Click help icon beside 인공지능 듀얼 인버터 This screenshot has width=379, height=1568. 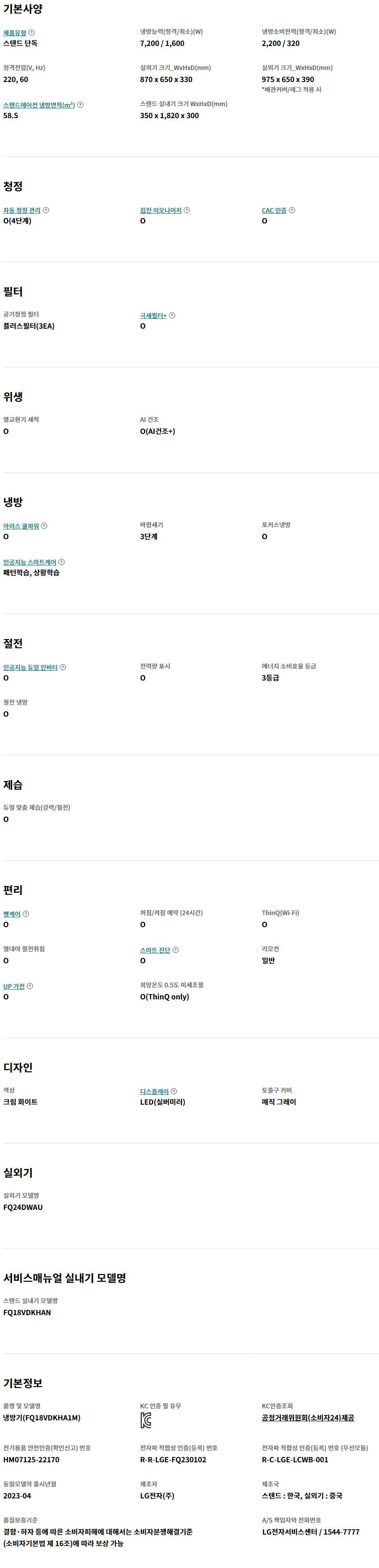pyautogui.click(x=63, y=667)
